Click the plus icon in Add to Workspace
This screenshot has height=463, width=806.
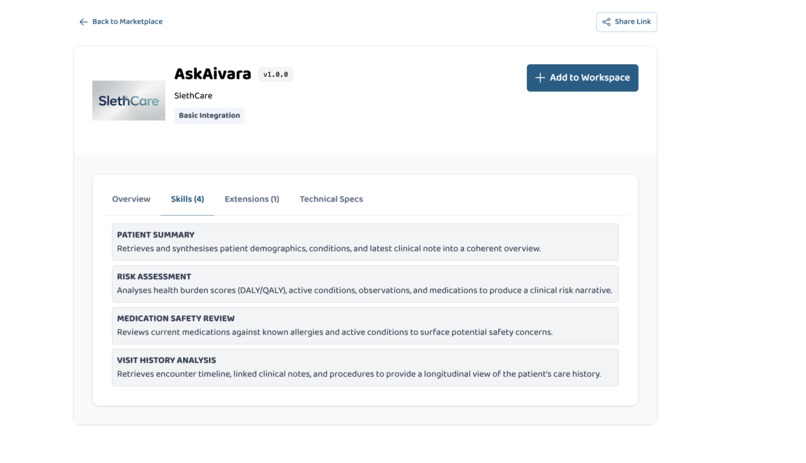point(540,78)
